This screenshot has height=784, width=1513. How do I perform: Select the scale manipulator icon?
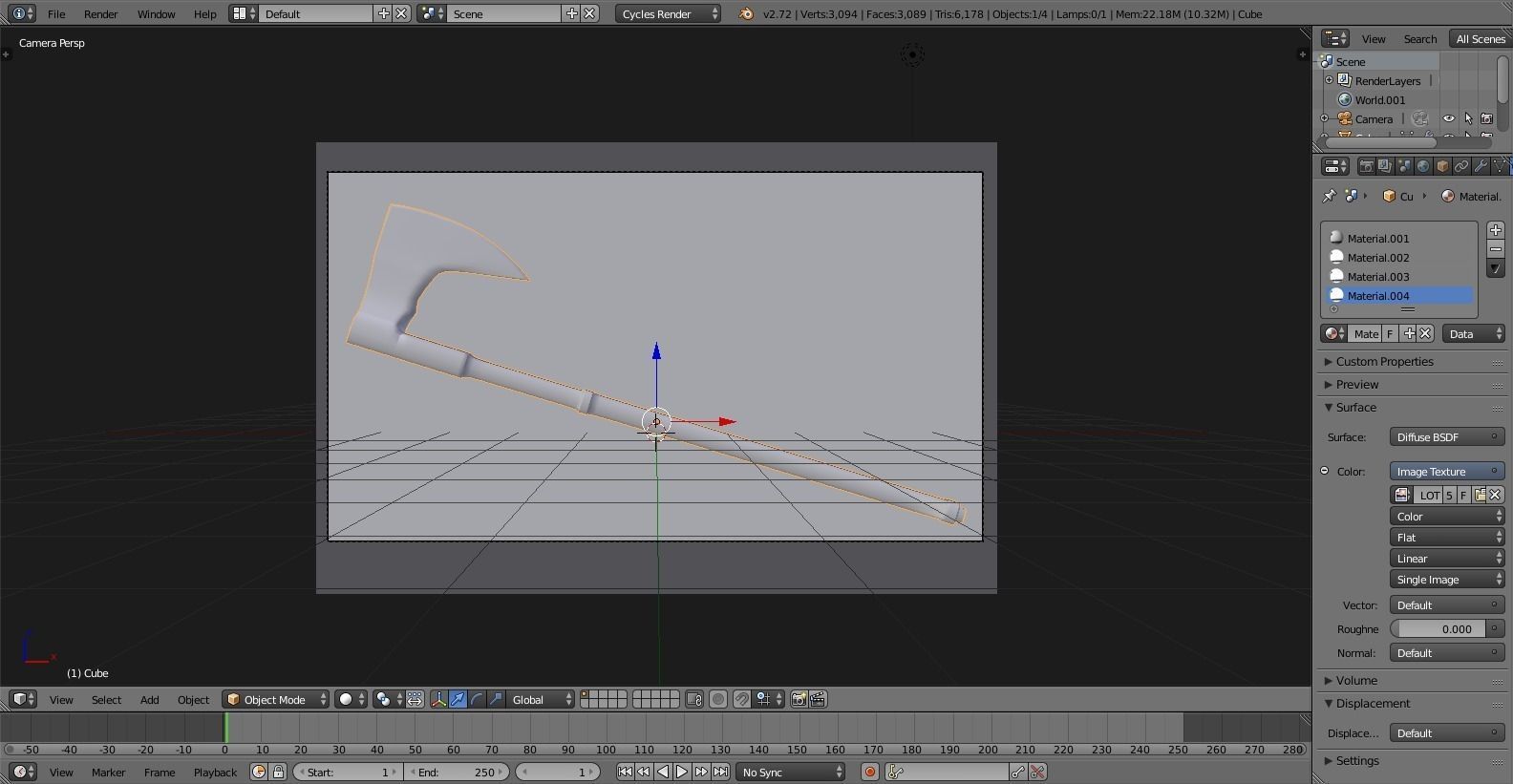[x=496, y=699]
